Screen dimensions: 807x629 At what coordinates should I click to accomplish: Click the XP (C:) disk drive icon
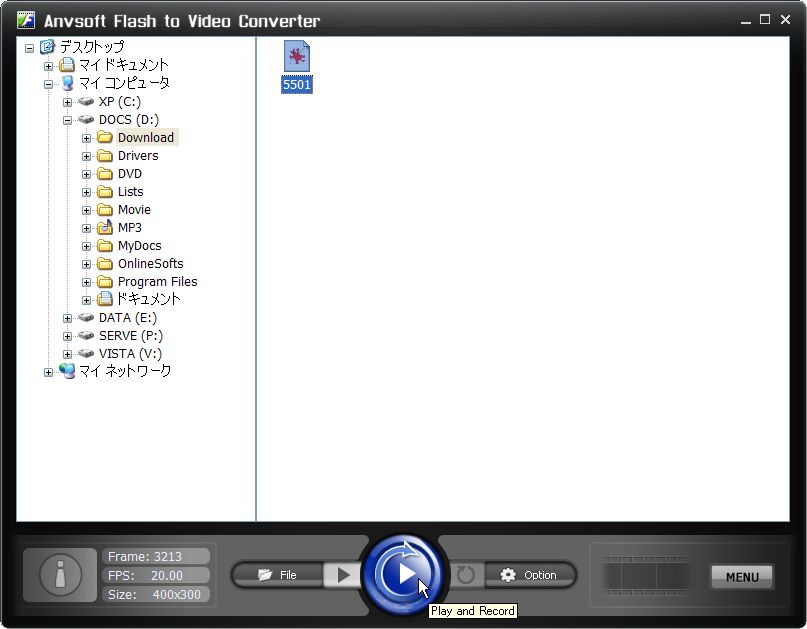(86, 101)
